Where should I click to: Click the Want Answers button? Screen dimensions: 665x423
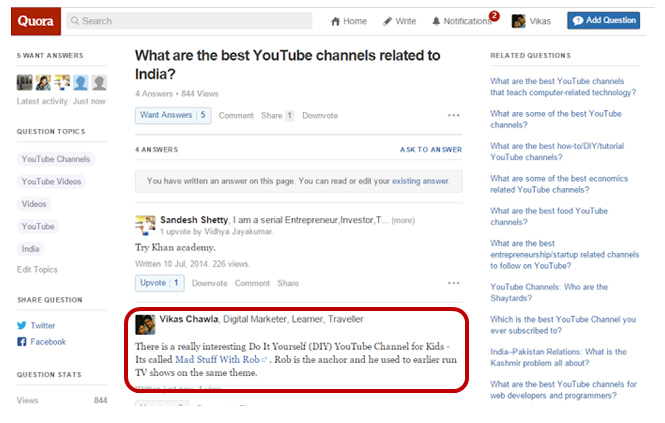[173, 115]
